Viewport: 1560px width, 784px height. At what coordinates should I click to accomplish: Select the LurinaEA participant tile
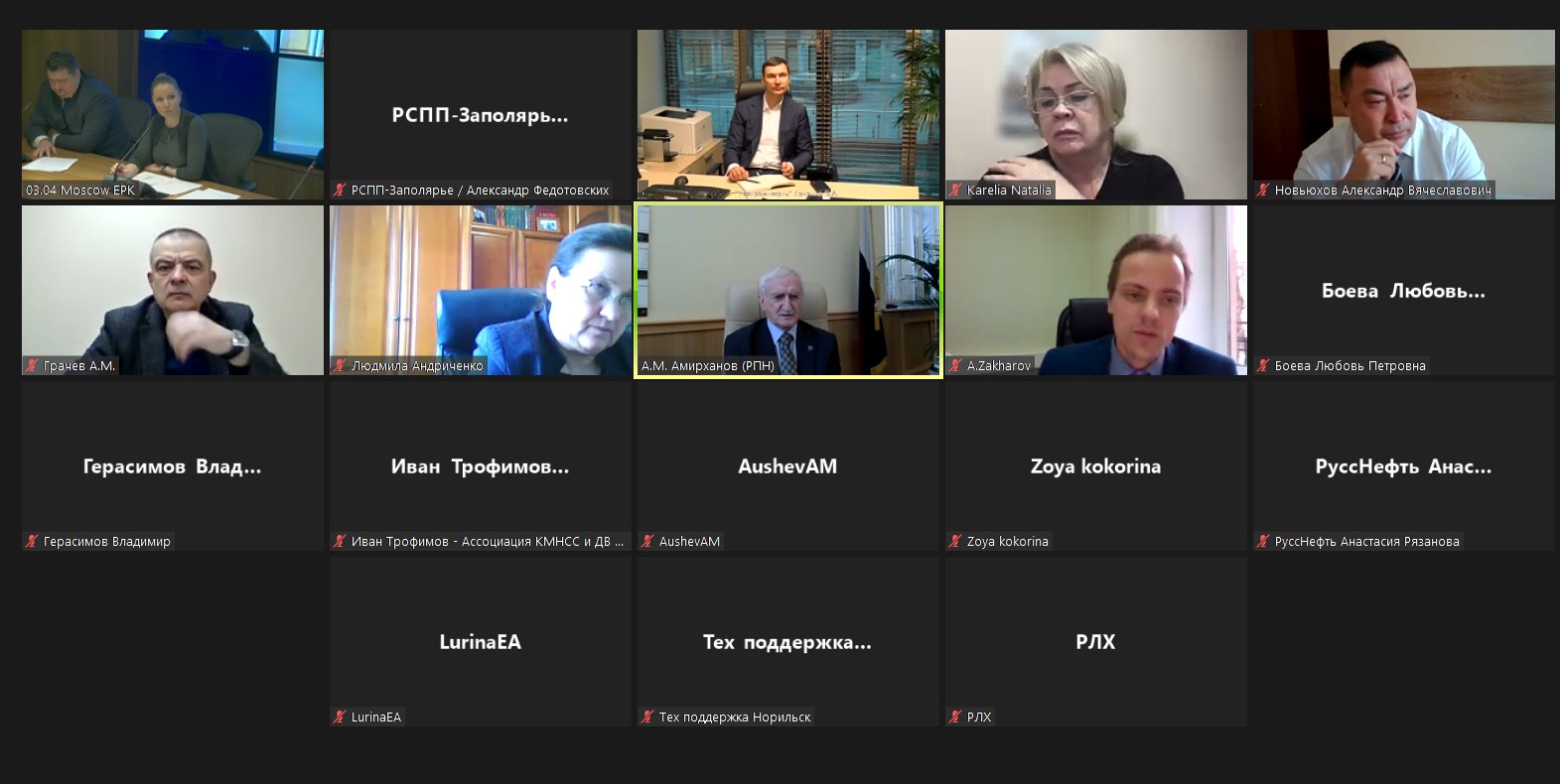(x=481, y=641)
